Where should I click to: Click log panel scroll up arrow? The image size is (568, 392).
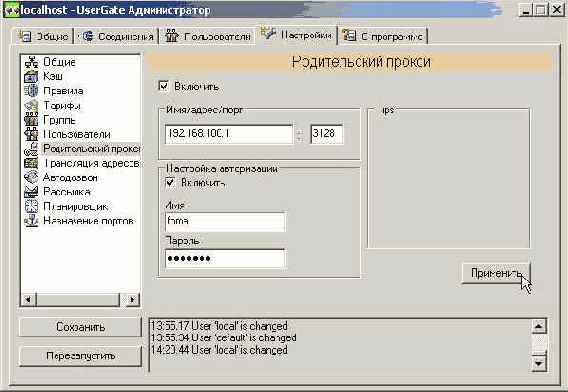(x=539, y=326)
